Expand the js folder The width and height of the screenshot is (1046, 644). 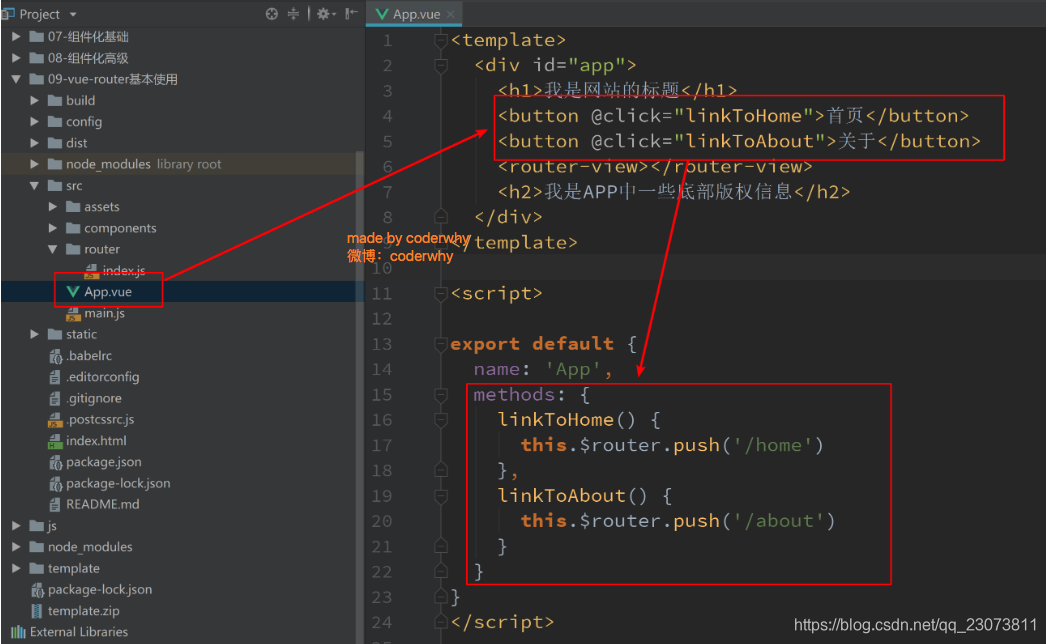click(16, 526)
